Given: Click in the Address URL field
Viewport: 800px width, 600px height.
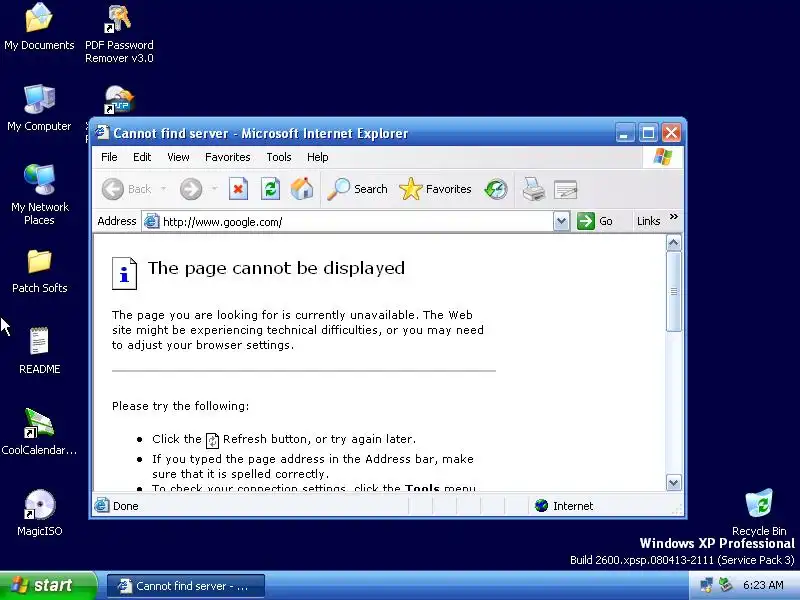Looking at the screenshot, I should click(x=356, y=221).
